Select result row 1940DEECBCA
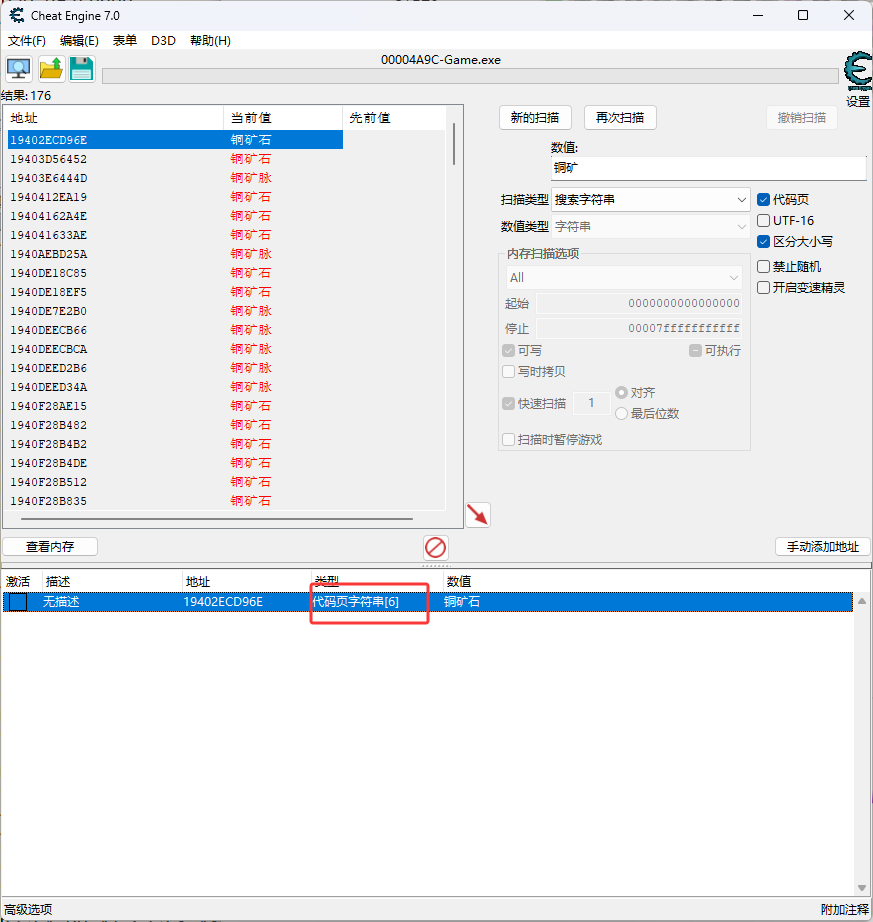The width and height of the screenshot is (873, 922). (x=175, y=349)
